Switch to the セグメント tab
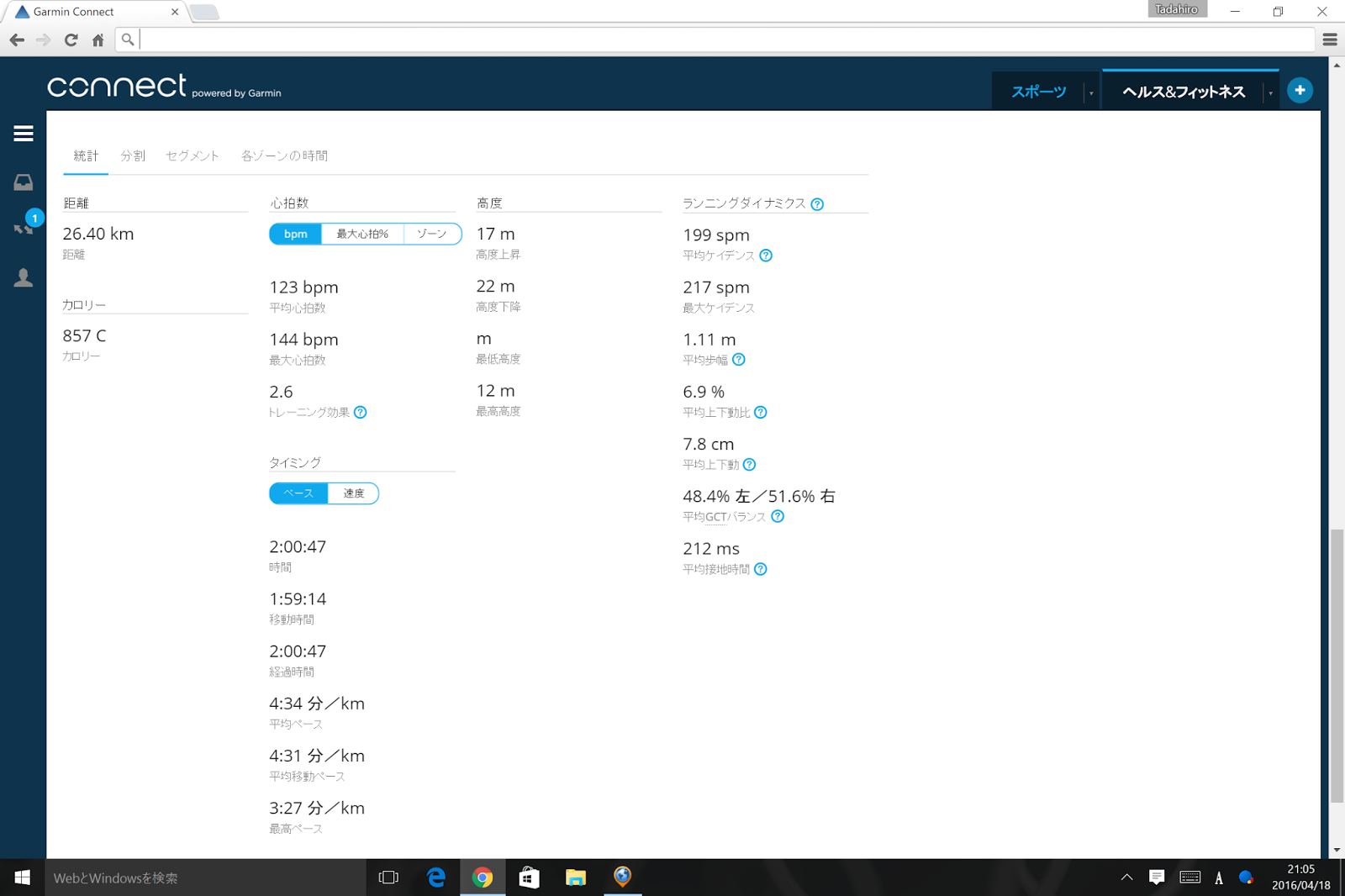This screenshot has height=896, width=1345. 193,155
